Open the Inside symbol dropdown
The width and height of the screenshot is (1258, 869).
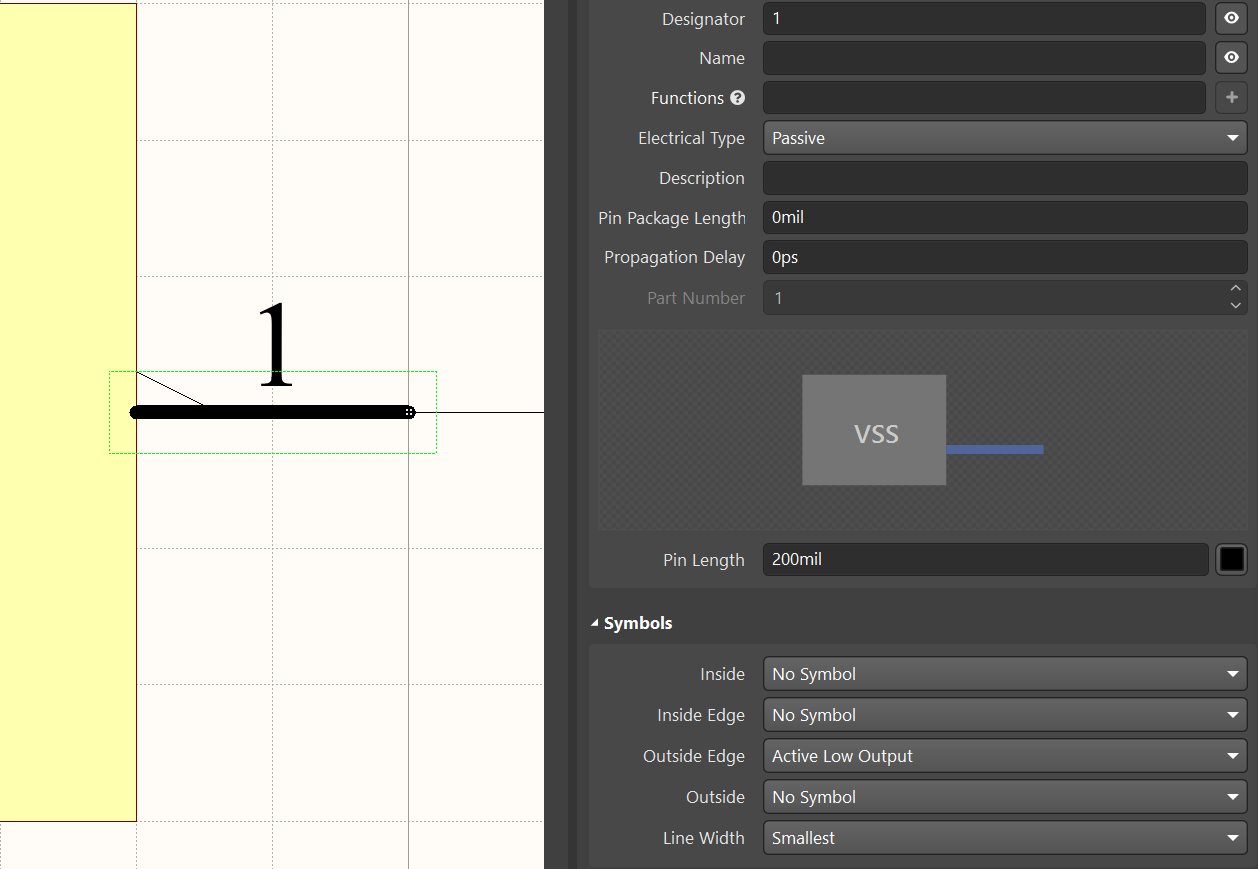click(1003, 673)
